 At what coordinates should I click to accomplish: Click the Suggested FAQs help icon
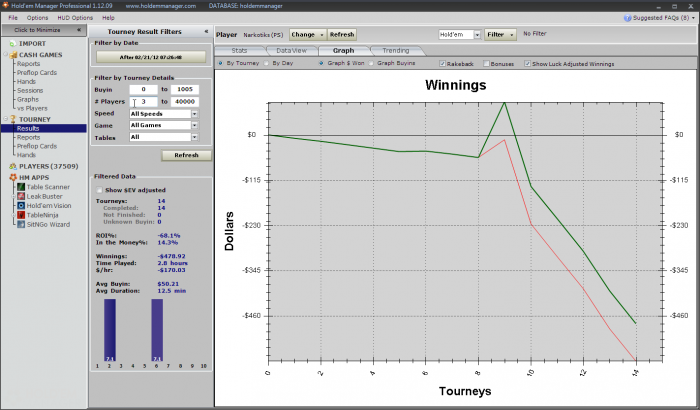tap(627, 18)
